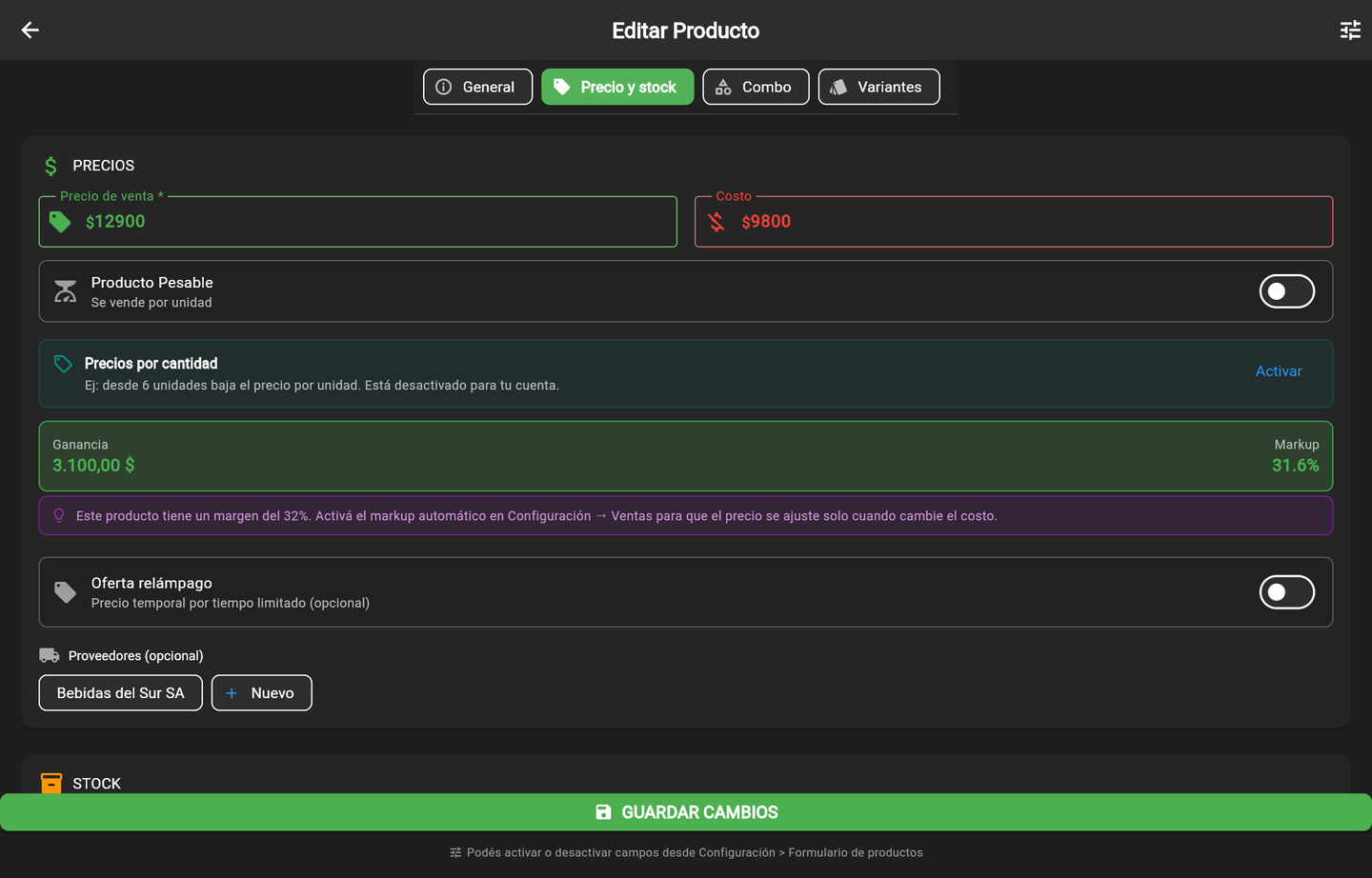Open the Combo tab
Viewport: 1372px width, 878px height.
tap(756, 87)
